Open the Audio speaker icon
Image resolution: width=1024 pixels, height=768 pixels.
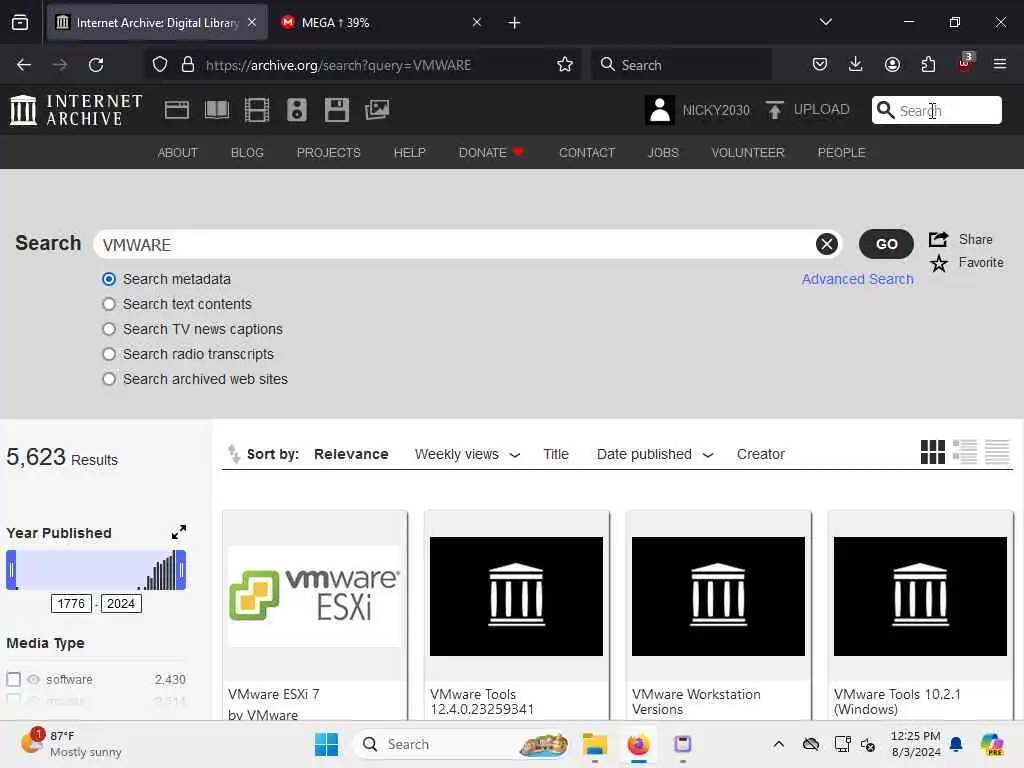pyautogui.click(x=296, y=110)
